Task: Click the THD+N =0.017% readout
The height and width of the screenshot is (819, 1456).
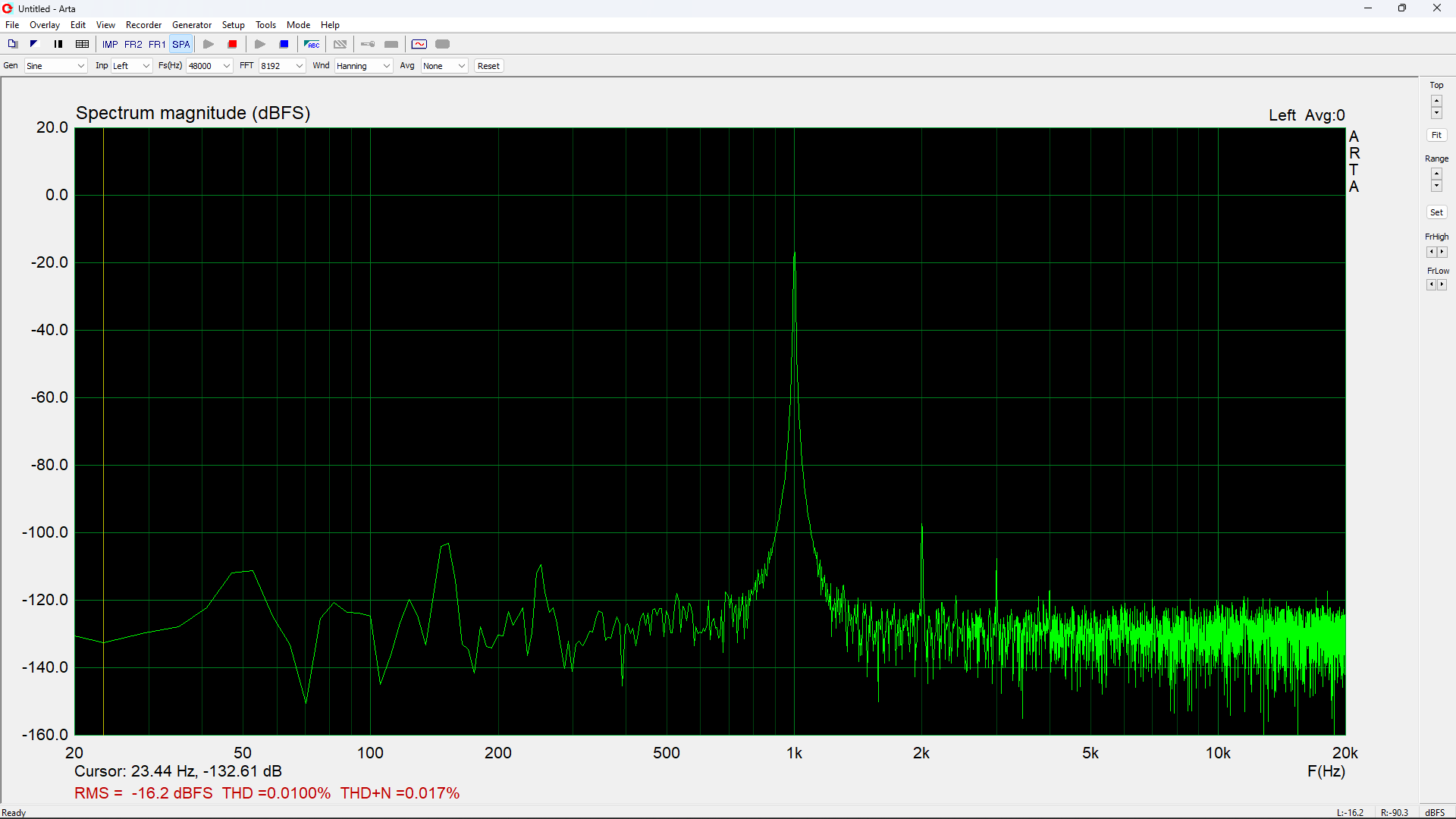Action: click(x=400, y=793)
